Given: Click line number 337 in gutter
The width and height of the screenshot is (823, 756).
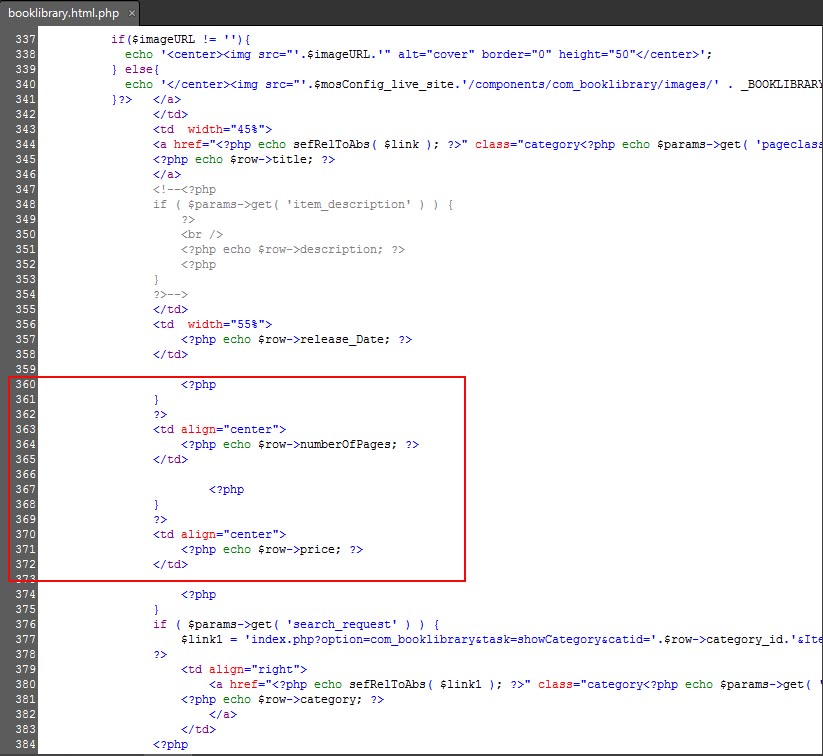Looking at the screenshot, I should pyautogui.click(x=25, y=39).
